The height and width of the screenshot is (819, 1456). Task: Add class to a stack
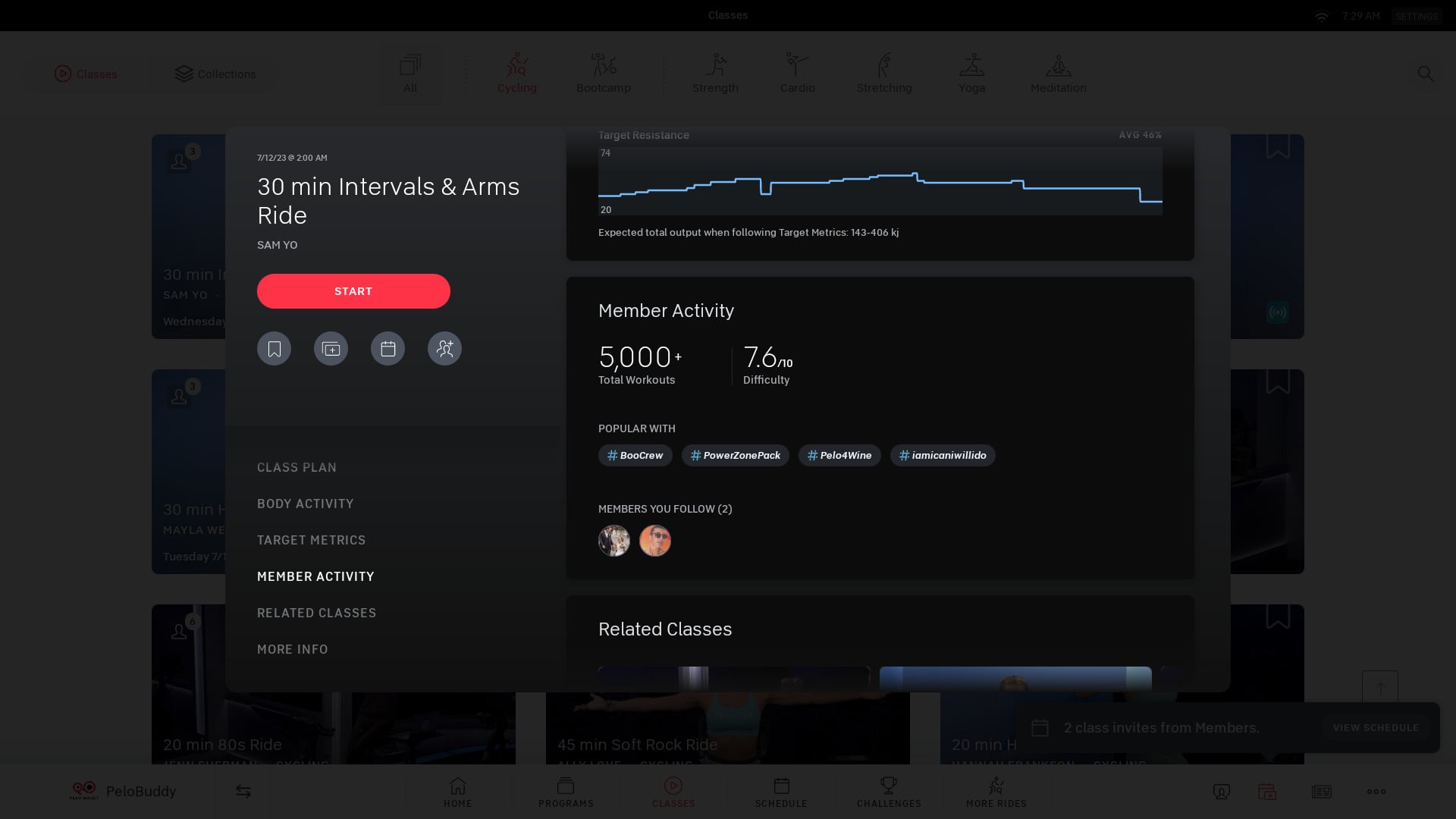tap(331, 348)
